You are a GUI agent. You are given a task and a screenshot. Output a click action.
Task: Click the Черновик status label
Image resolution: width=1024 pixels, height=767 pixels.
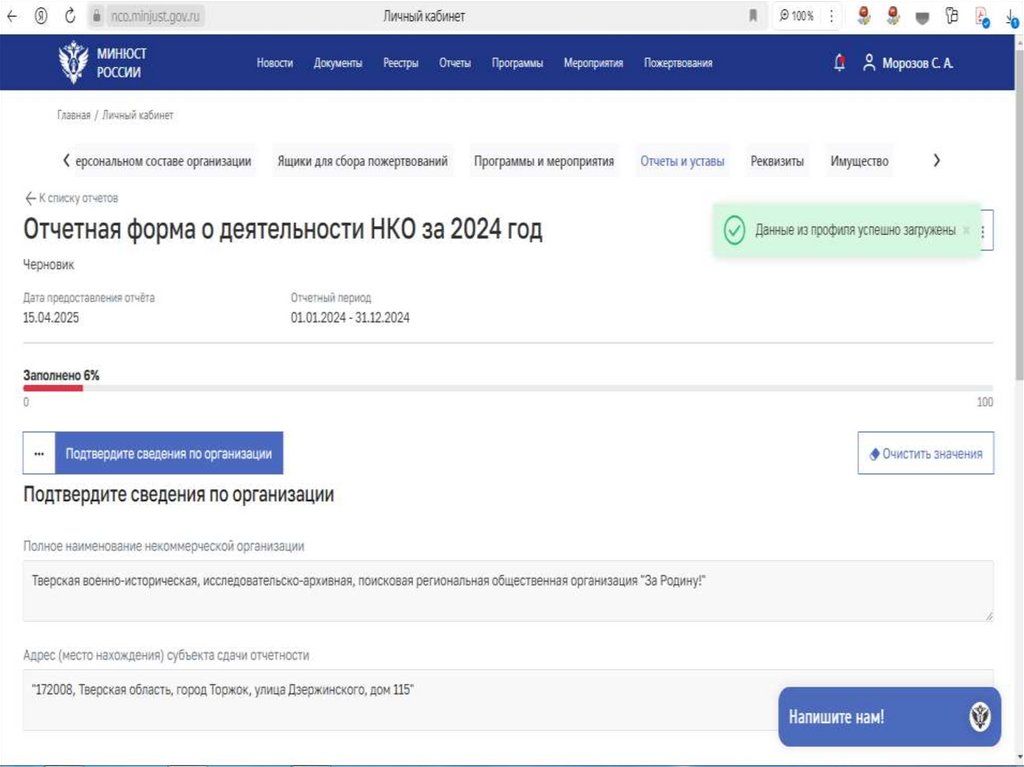pyautogui.click(x=48, y=265)
